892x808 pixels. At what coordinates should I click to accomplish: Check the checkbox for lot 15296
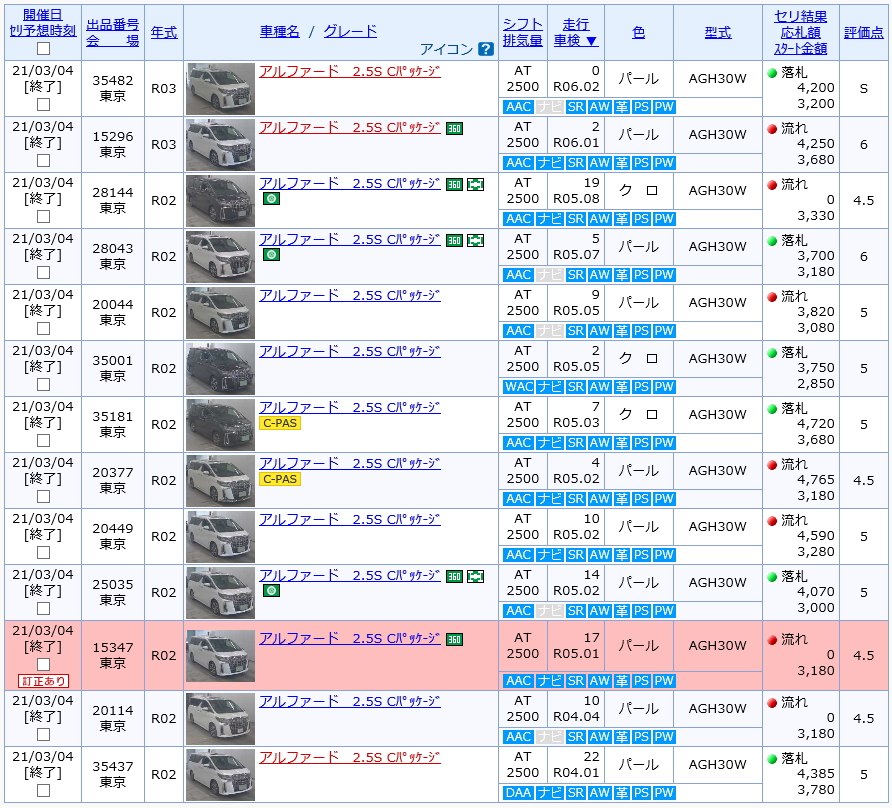click(43, 160)
